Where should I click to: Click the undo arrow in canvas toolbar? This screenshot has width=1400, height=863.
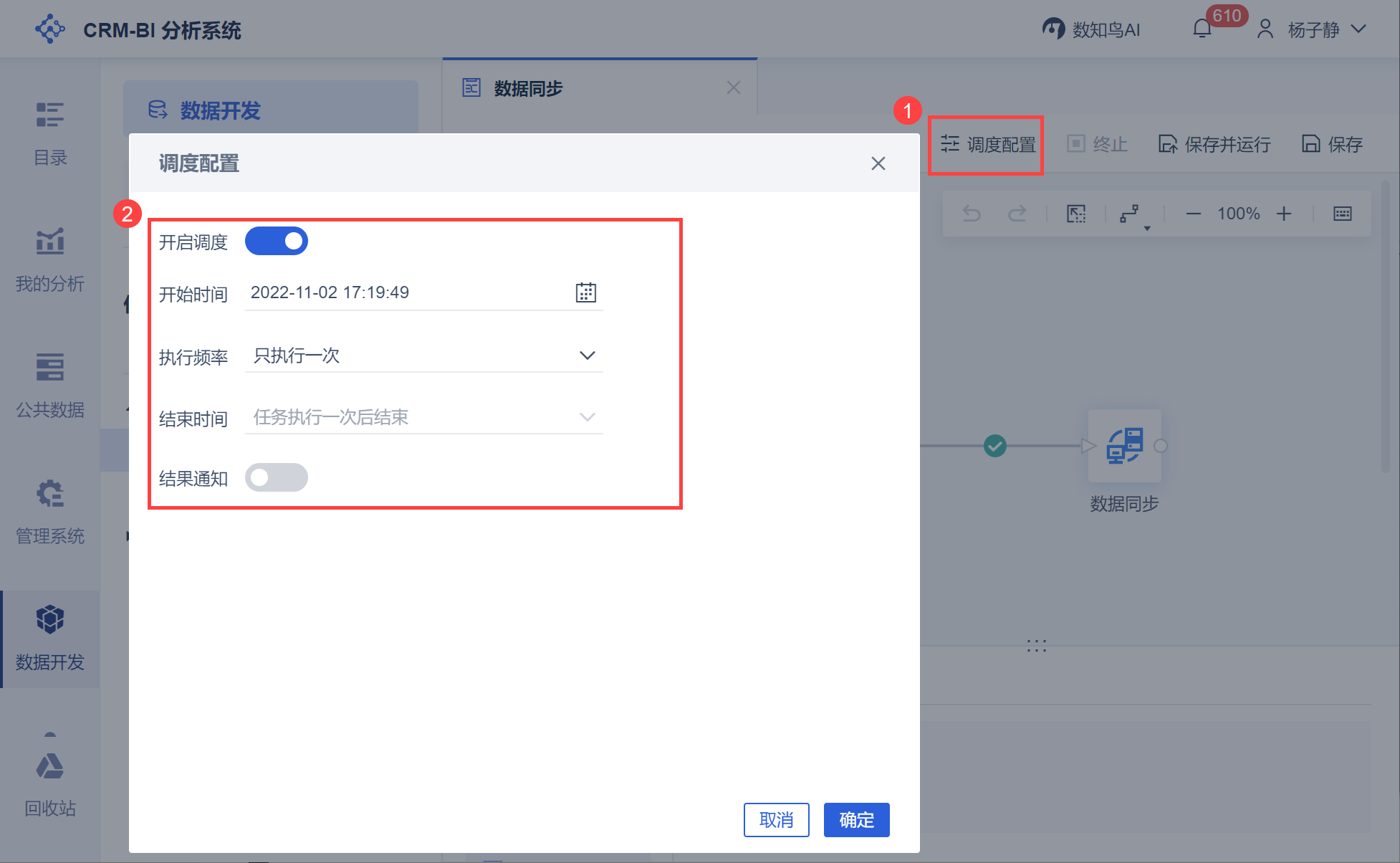(972, 214)
